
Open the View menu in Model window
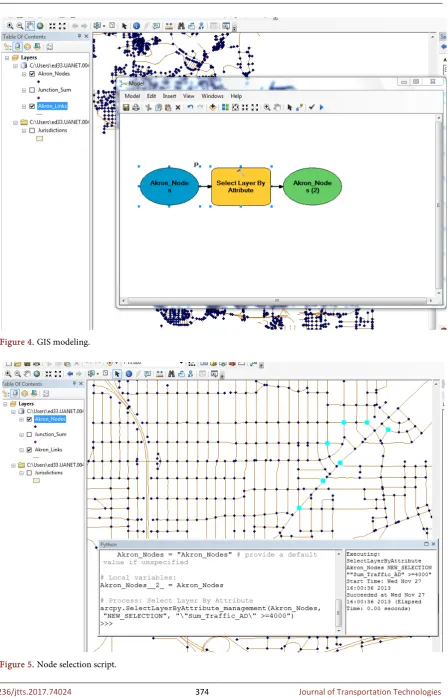point(188,96)
